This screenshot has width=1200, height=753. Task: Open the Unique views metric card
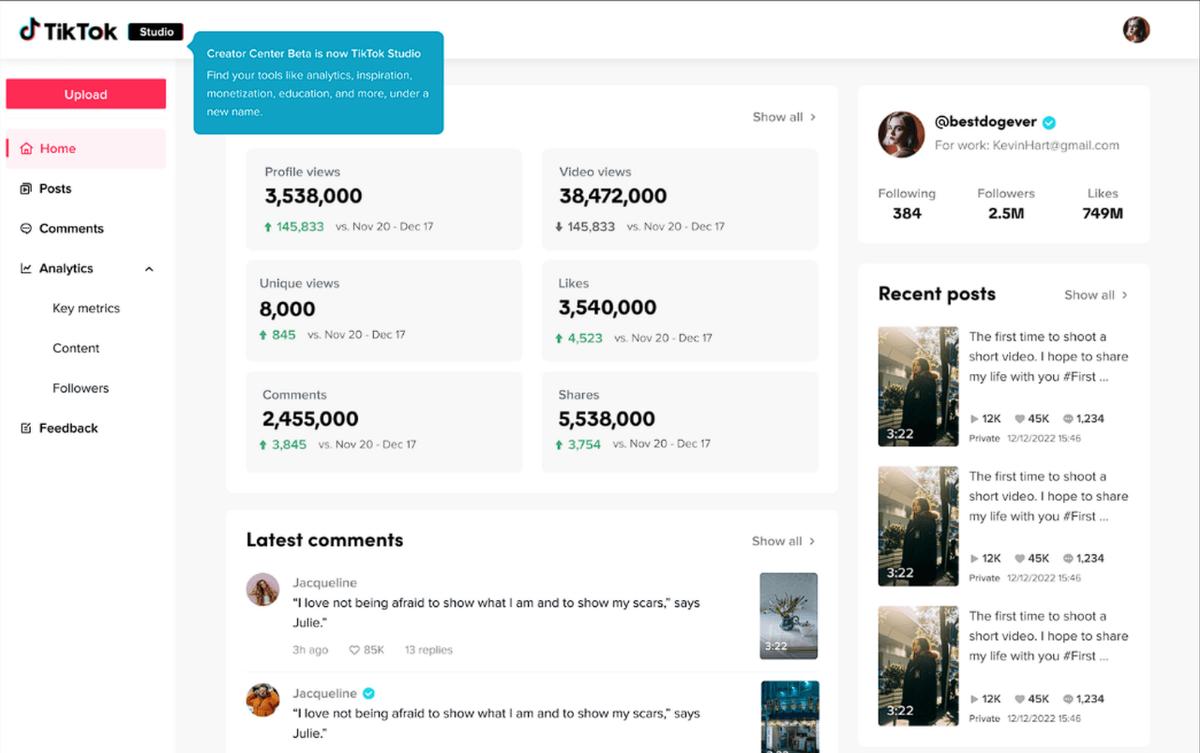click(x=384, y=311)
